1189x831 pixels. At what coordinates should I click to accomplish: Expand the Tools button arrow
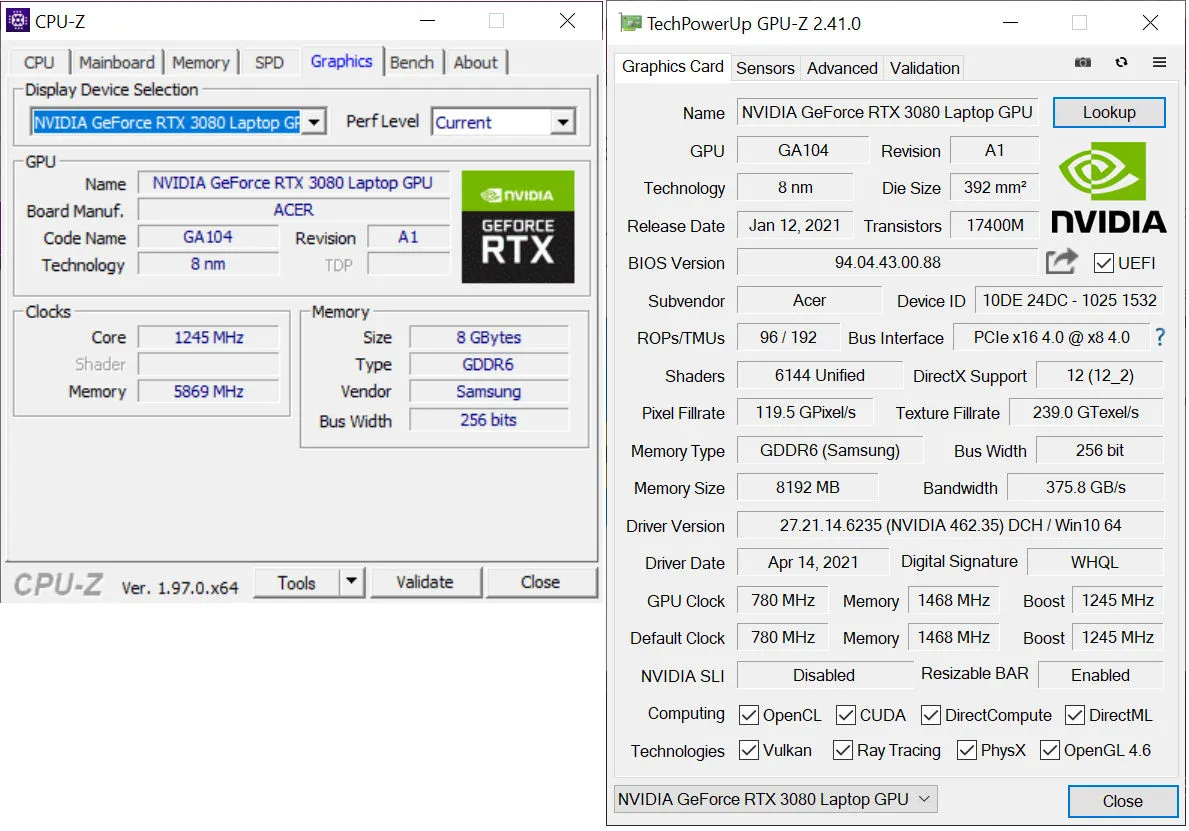pyautogui.click(x=351, y=582)
